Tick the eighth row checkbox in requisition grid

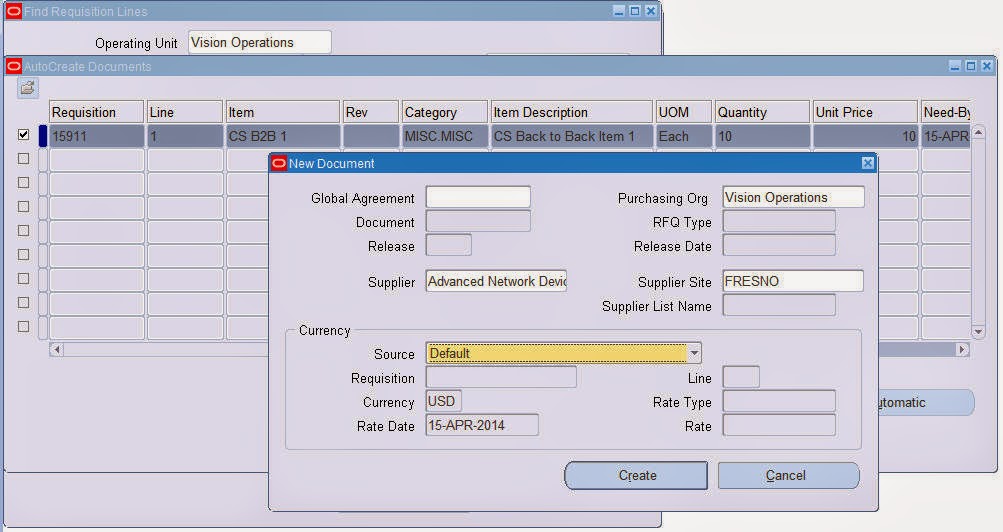coord(24,302)
